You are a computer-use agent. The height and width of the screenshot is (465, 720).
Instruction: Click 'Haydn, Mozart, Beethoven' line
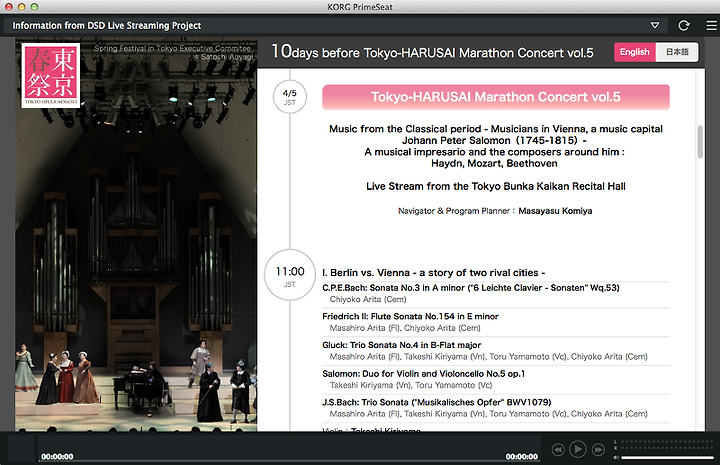pos(494,163)
